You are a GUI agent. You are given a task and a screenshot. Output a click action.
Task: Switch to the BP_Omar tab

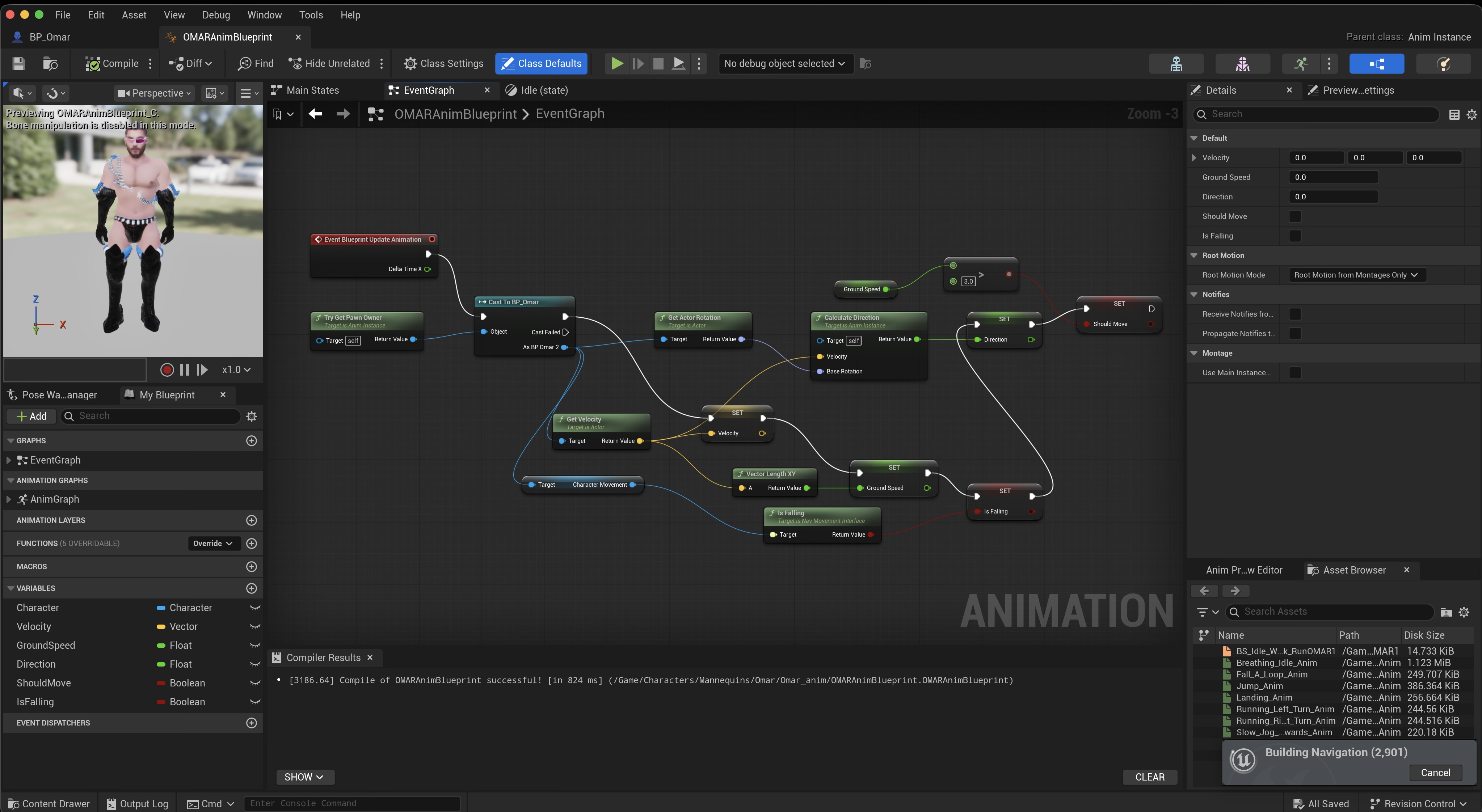coord(50,37)
